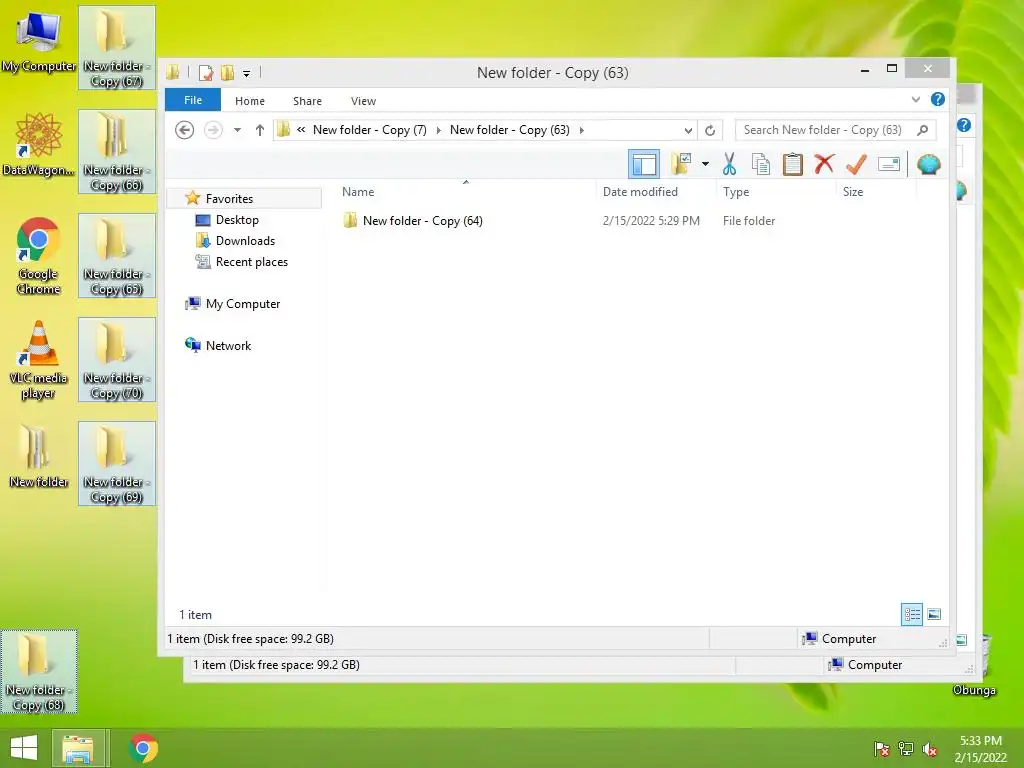Select New folder - Copy (65) on desktop
This screenshot has height=768, width=1024.
coord(117,255)
